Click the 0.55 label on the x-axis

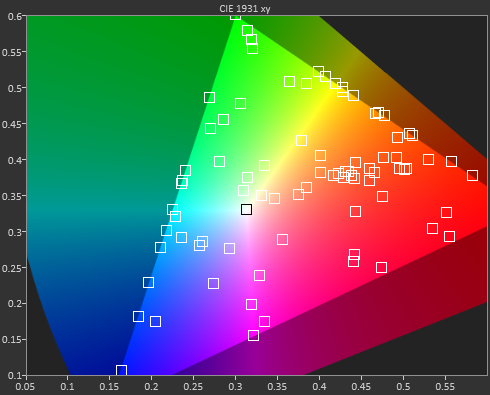tap(445, 387)
